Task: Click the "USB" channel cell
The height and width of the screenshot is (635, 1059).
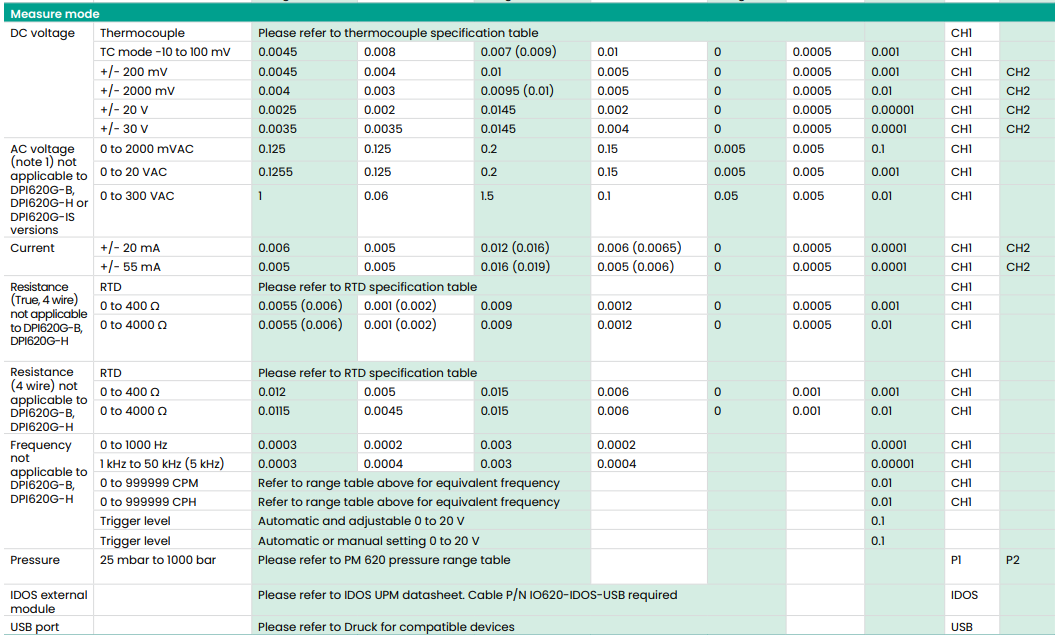Action: tap(962, 627)
